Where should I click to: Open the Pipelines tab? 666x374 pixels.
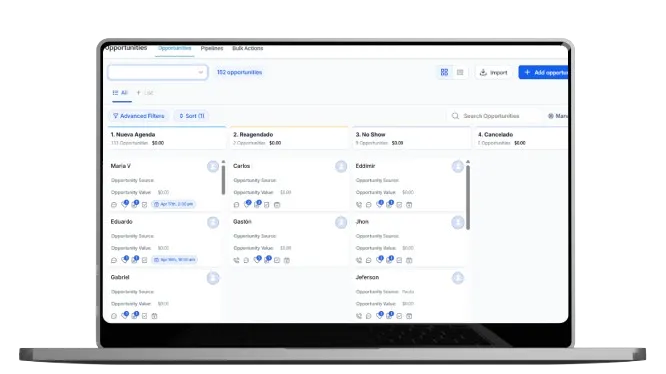pyautogui.click(x=212, y=48)
